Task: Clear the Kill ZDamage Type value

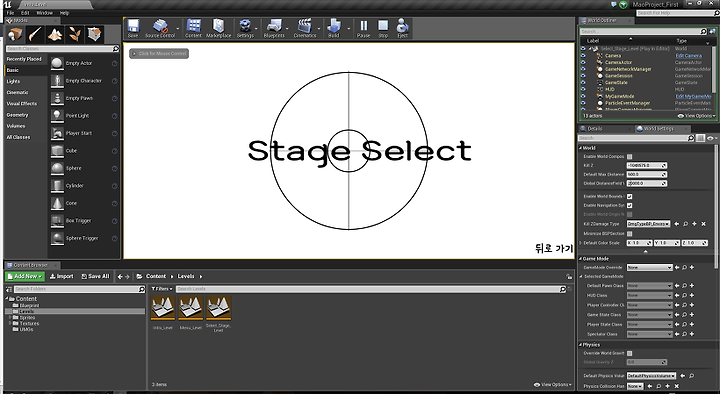Action: click(703, 224)
